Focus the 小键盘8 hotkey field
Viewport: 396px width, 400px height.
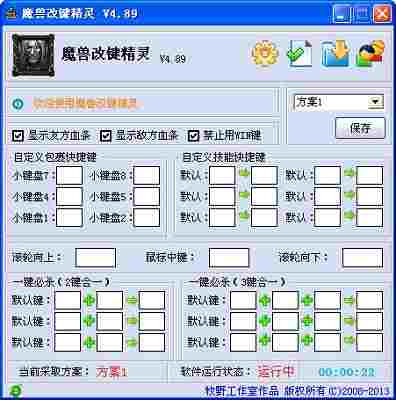[x=146, y=175]
